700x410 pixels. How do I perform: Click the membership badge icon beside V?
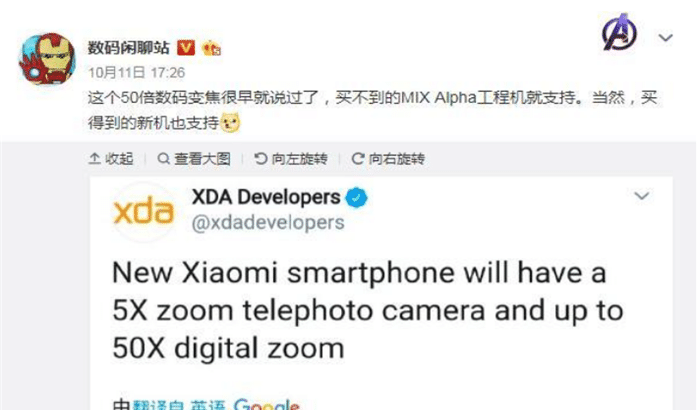[211, 48]
